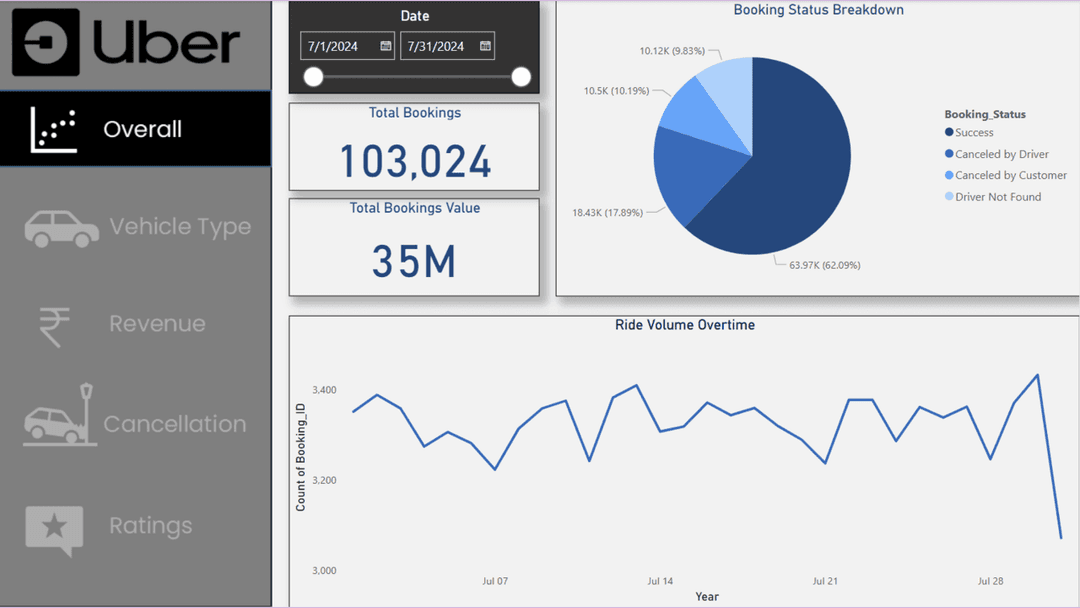Click the car icon for Vehicle Type
Screen dimensions: 1080x608
point(61,228)
